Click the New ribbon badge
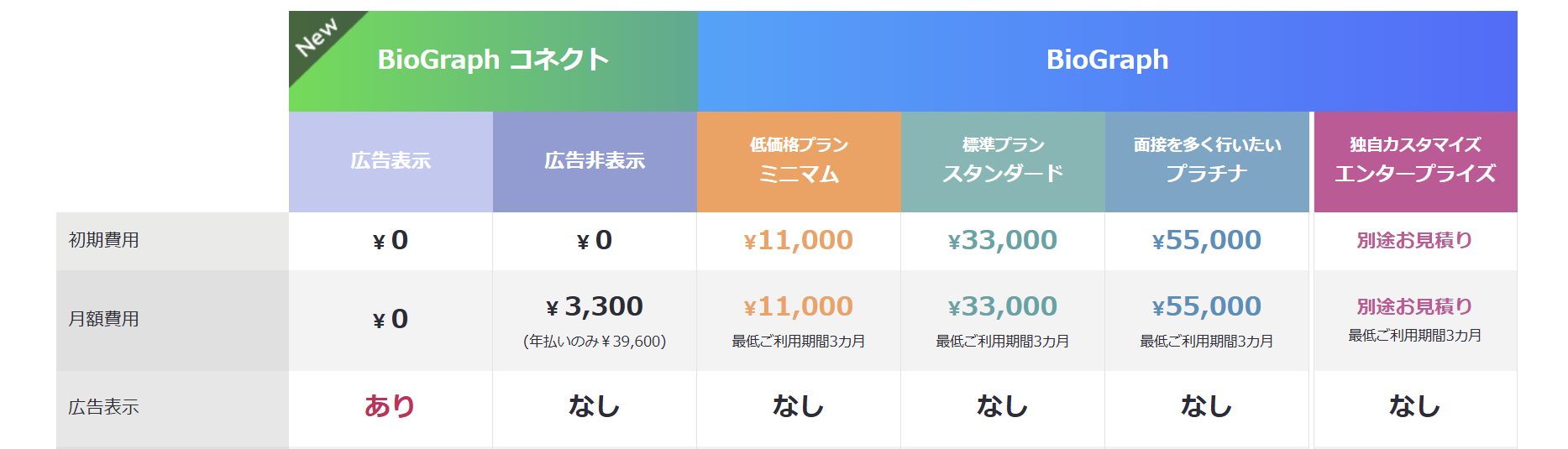The image size is (1568, 449). pos(317,38)
